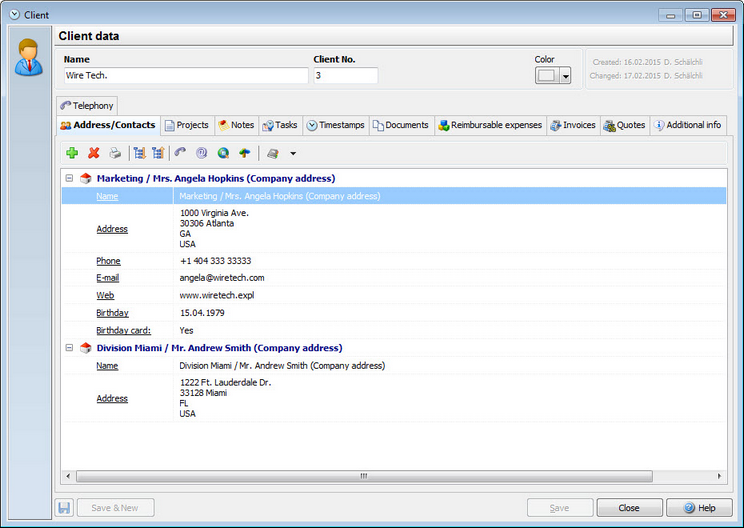Image resolution: width=744 pixels, height=528 pixels.
Task: Click the E-mail field label link
Action: pos(108,278)
